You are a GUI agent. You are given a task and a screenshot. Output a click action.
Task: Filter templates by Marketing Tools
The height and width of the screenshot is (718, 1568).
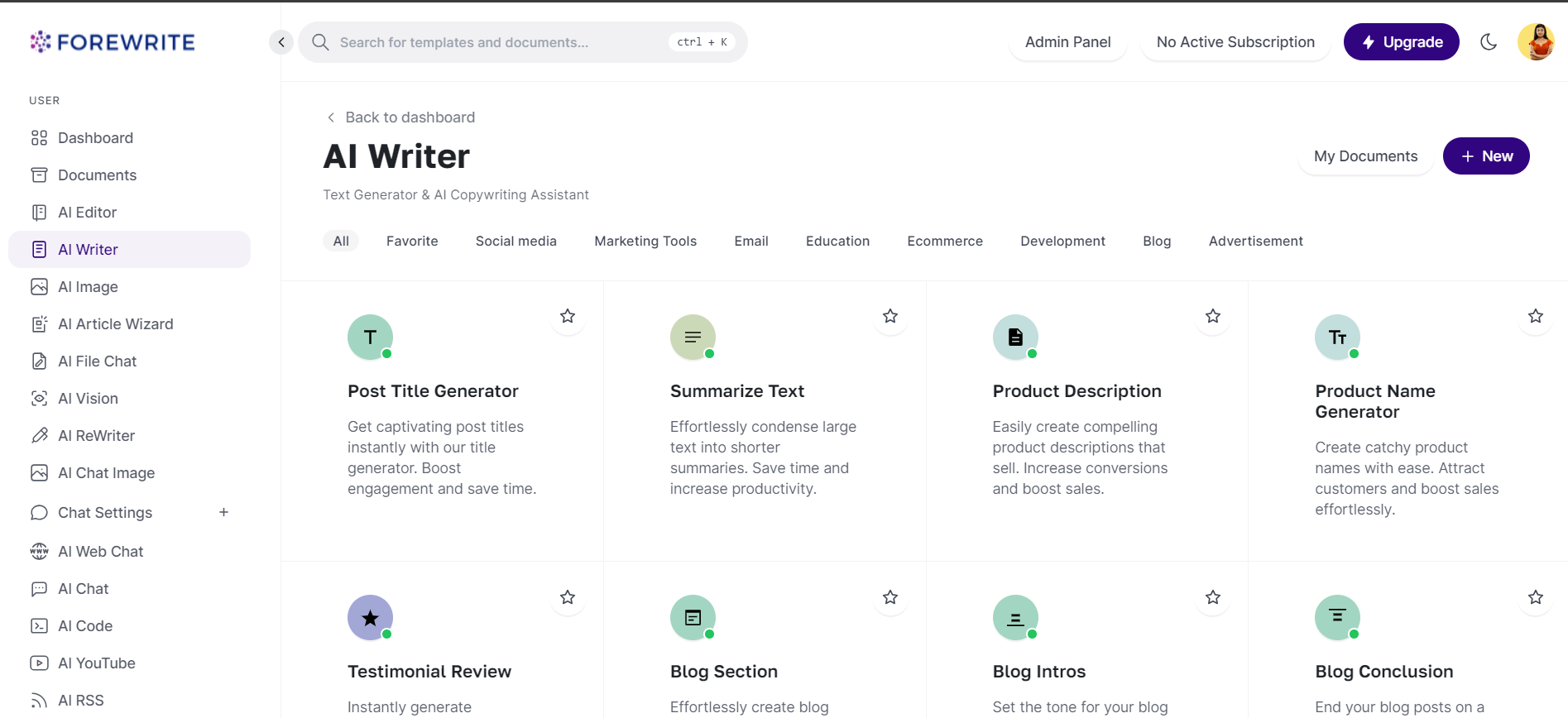(x=645, y=241)
